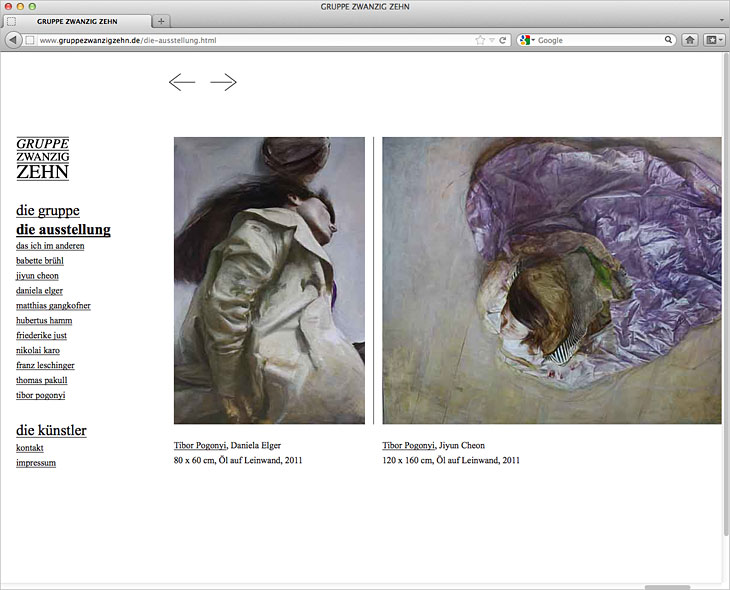
Task: Click the browser back arrow button
Action: (13, 40)
